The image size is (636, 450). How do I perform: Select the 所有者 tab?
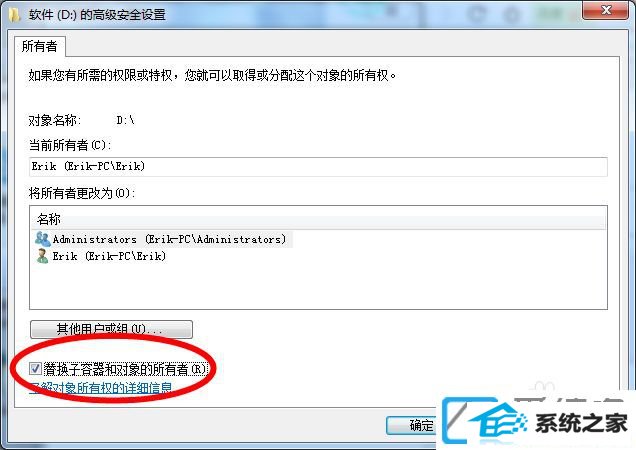39,46
